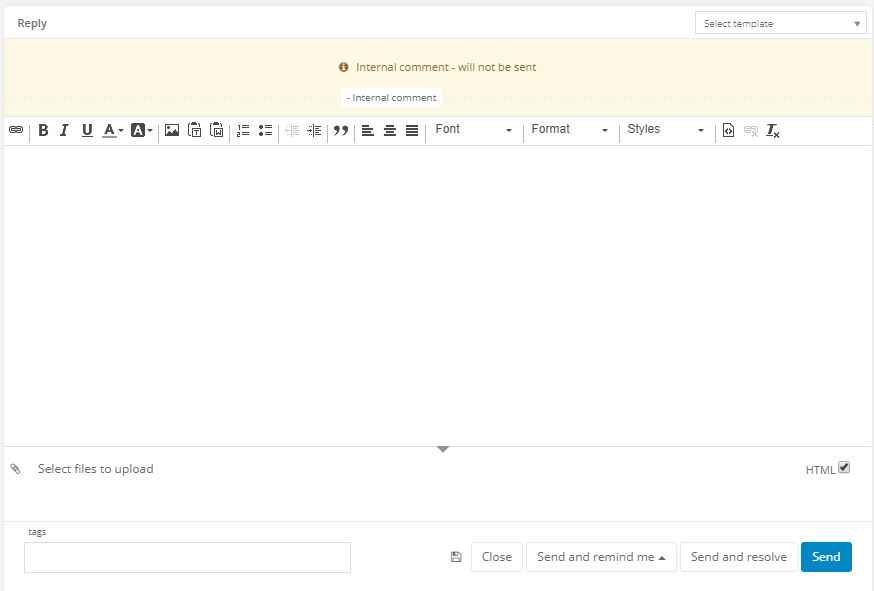Insert a numbered list

243,130
